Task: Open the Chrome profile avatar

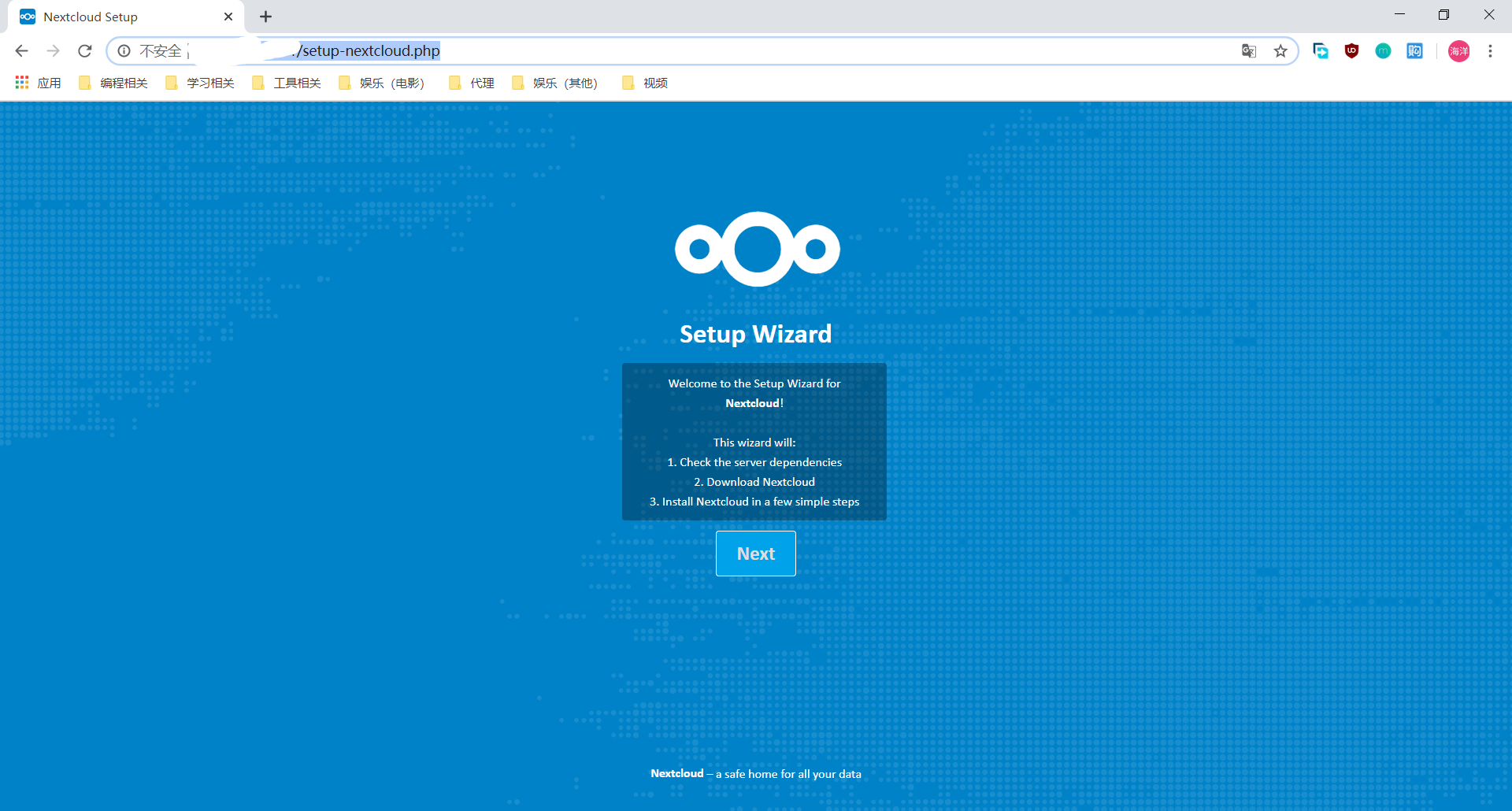Action: click(x=1459, y=51)
